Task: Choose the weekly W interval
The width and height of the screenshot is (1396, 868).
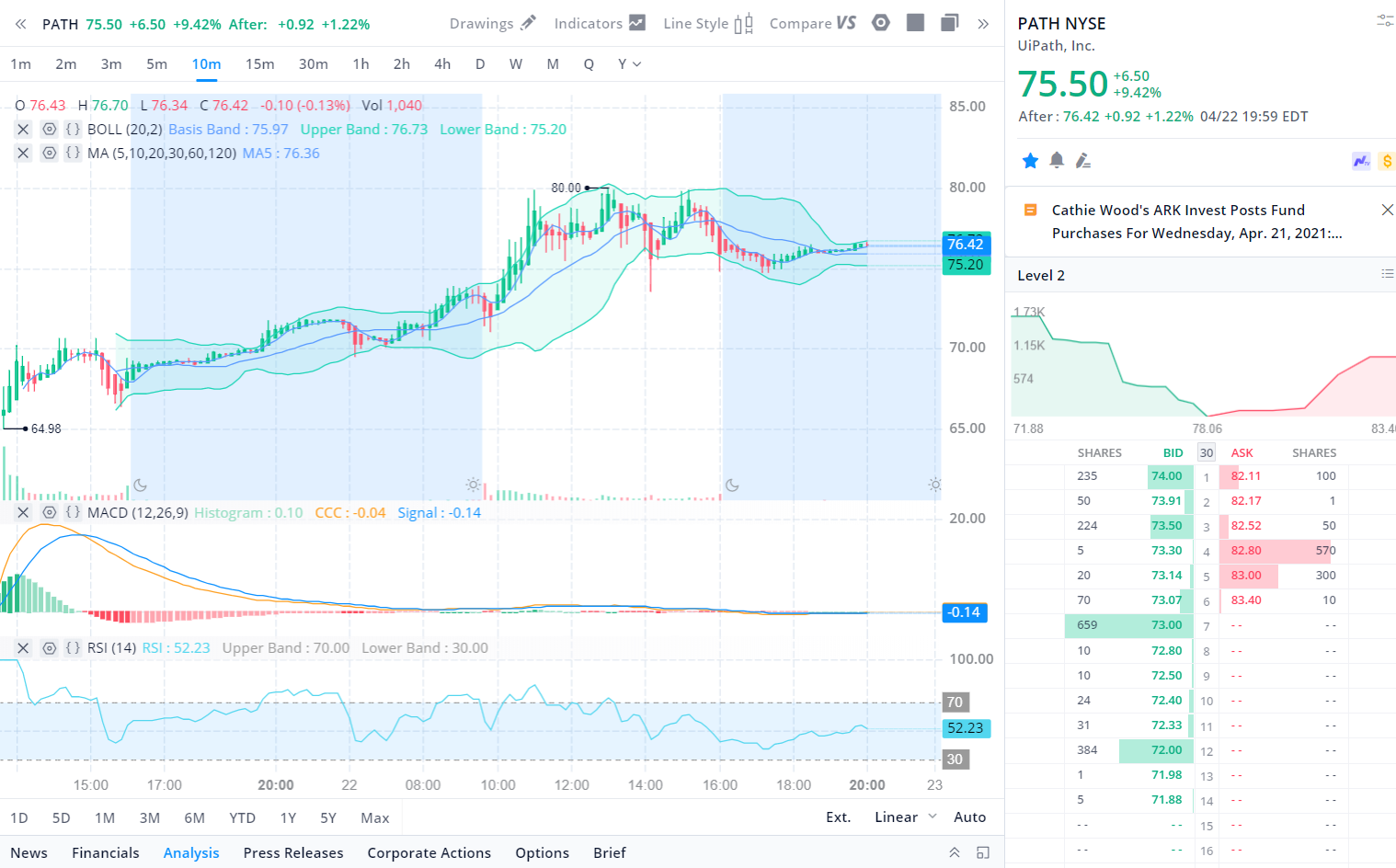Action: click(516, 64)
